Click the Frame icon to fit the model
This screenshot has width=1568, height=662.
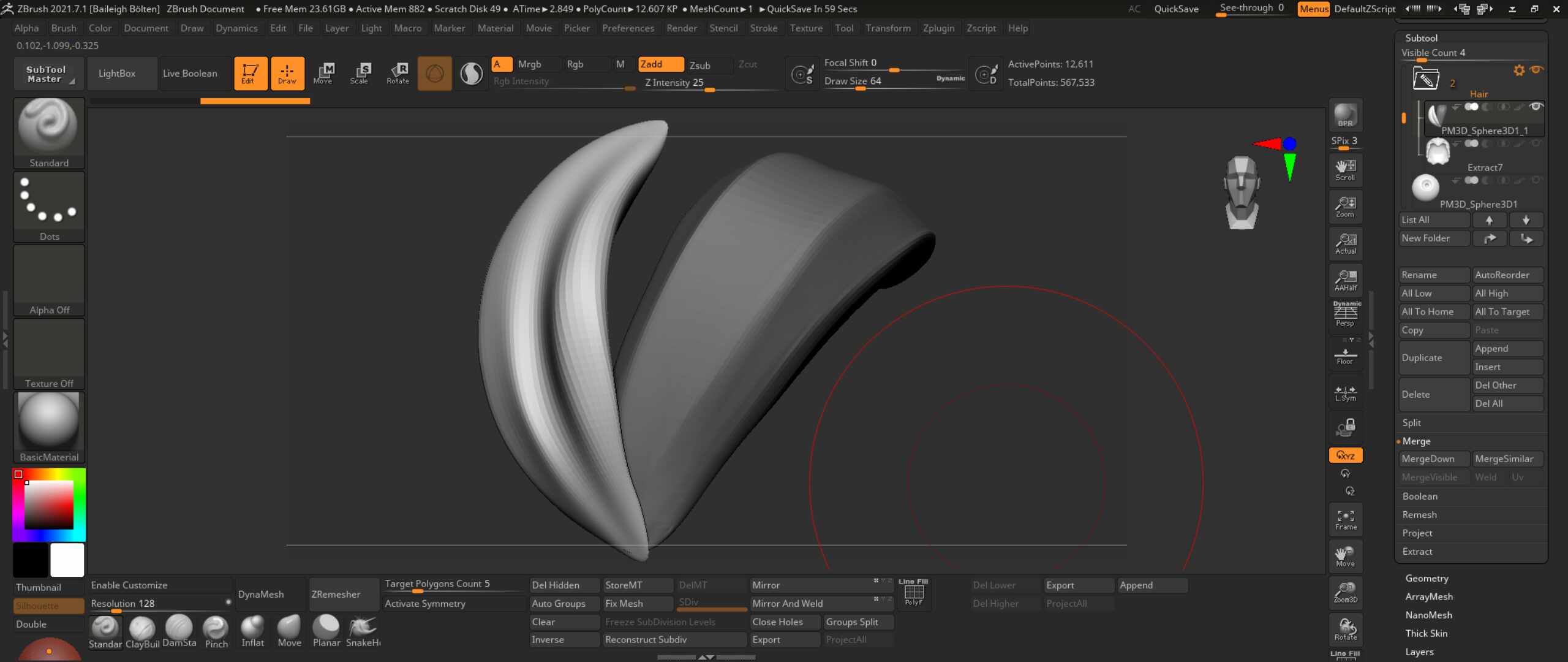[1344, 519]
